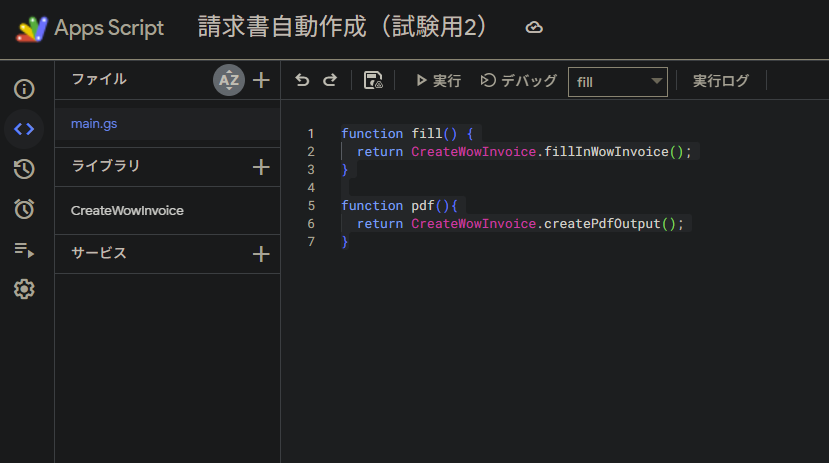Click createPdfOutput() call in line 6
Screen dimensions: 829x463
610,224
